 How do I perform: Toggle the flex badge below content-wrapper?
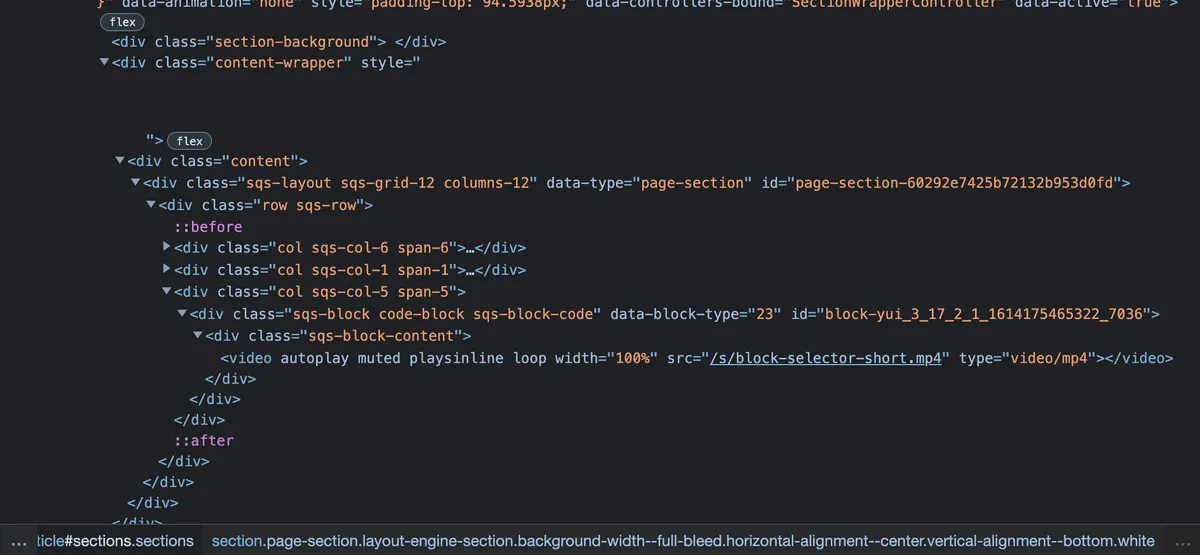189,141
